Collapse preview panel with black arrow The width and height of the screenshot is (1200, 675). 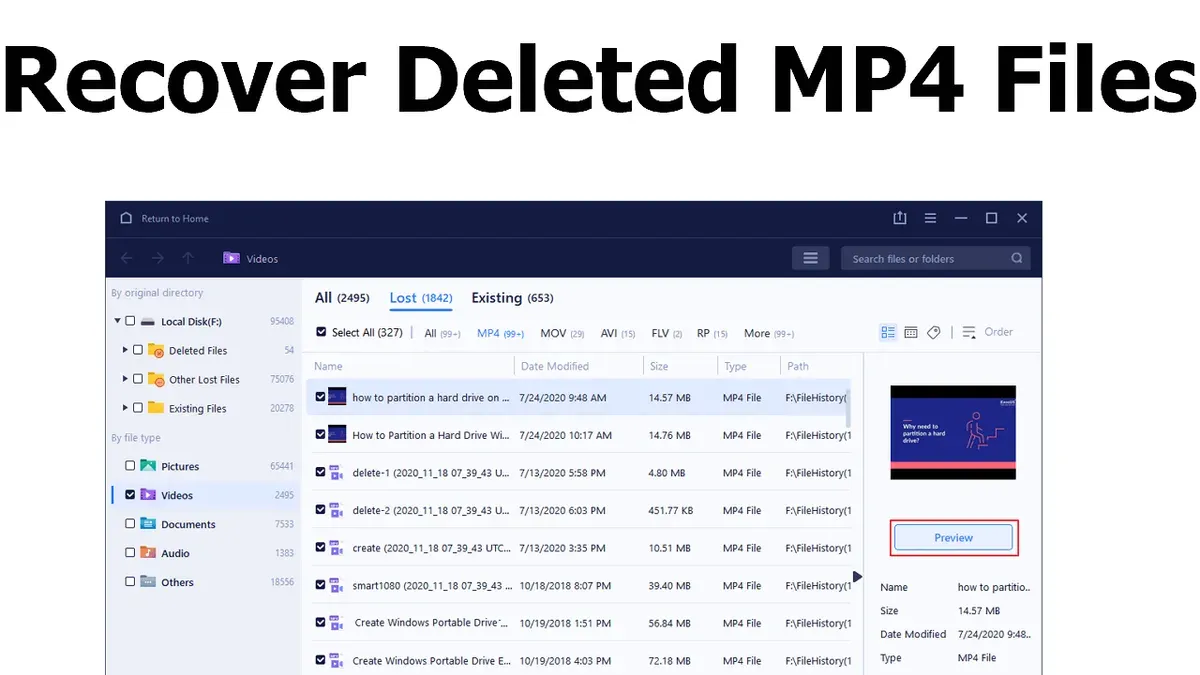(x=857, y=577)
